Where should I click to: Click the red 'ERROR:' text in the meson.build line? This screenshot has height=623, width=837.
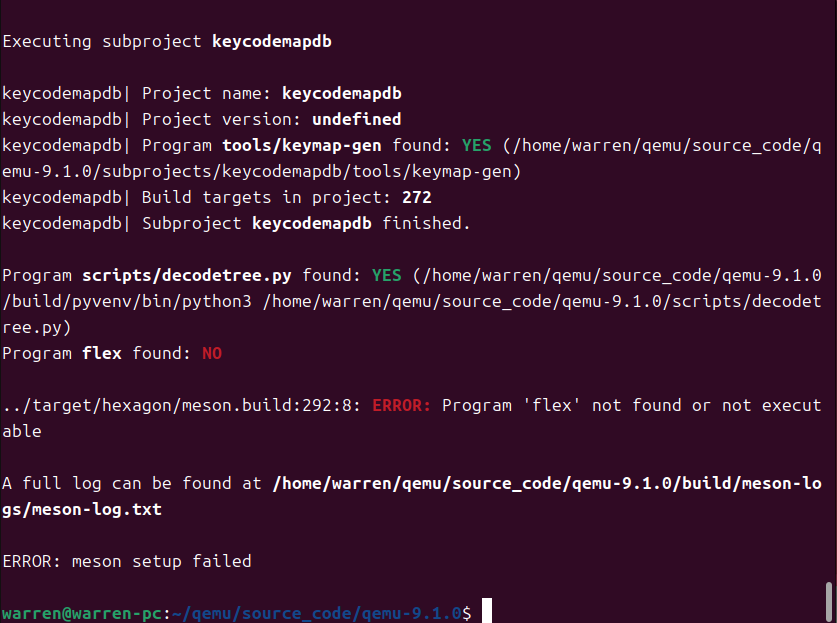[x=401, y=405]
